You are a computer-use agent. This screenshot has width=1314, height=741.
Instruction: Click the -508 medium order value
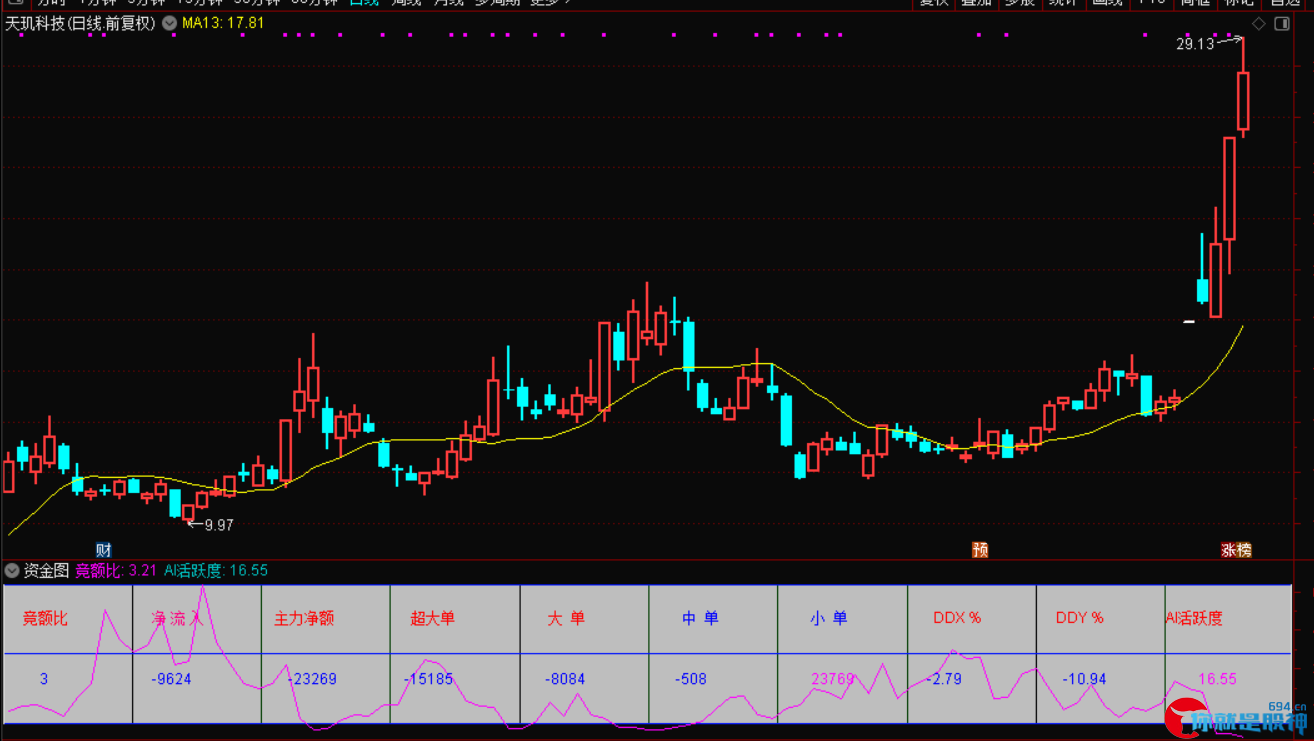(691, 679)
